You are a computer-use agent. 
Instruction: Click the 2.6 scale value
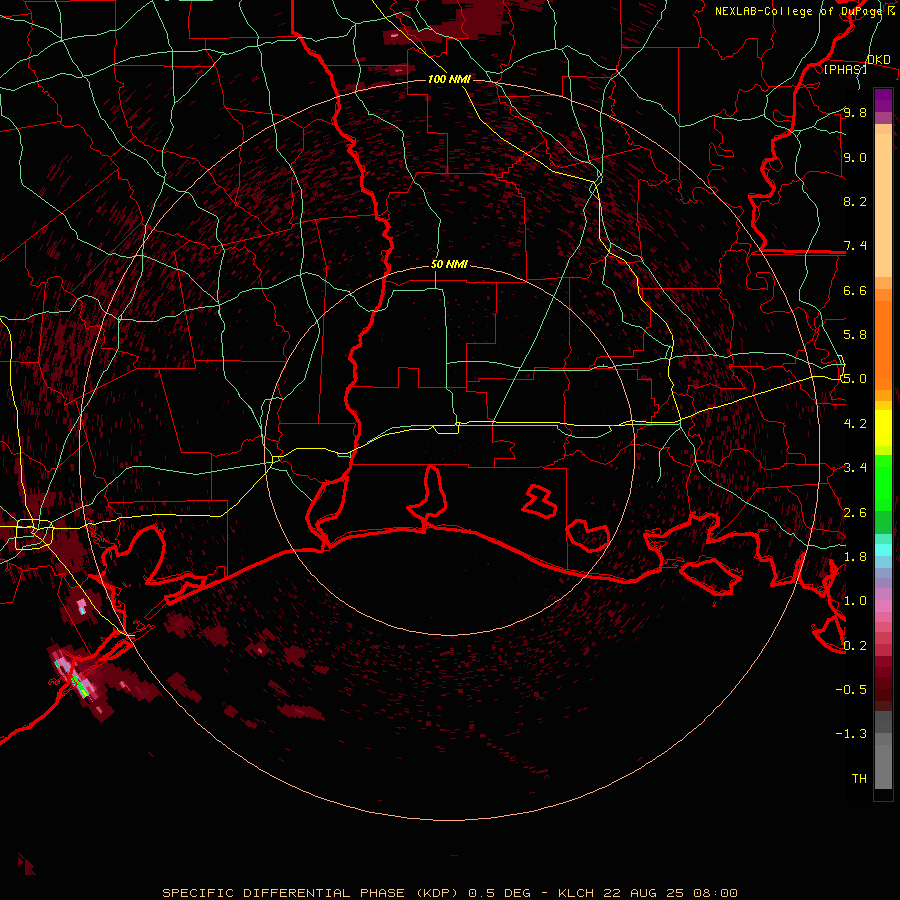click(x=855, y=513)
